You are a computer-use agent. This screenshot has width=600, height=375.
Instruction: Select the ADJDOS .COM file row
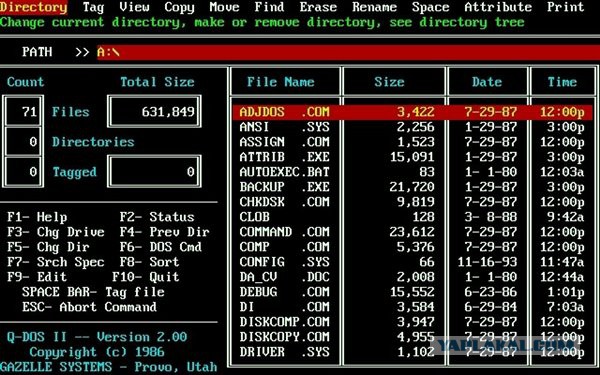point(412,112)
